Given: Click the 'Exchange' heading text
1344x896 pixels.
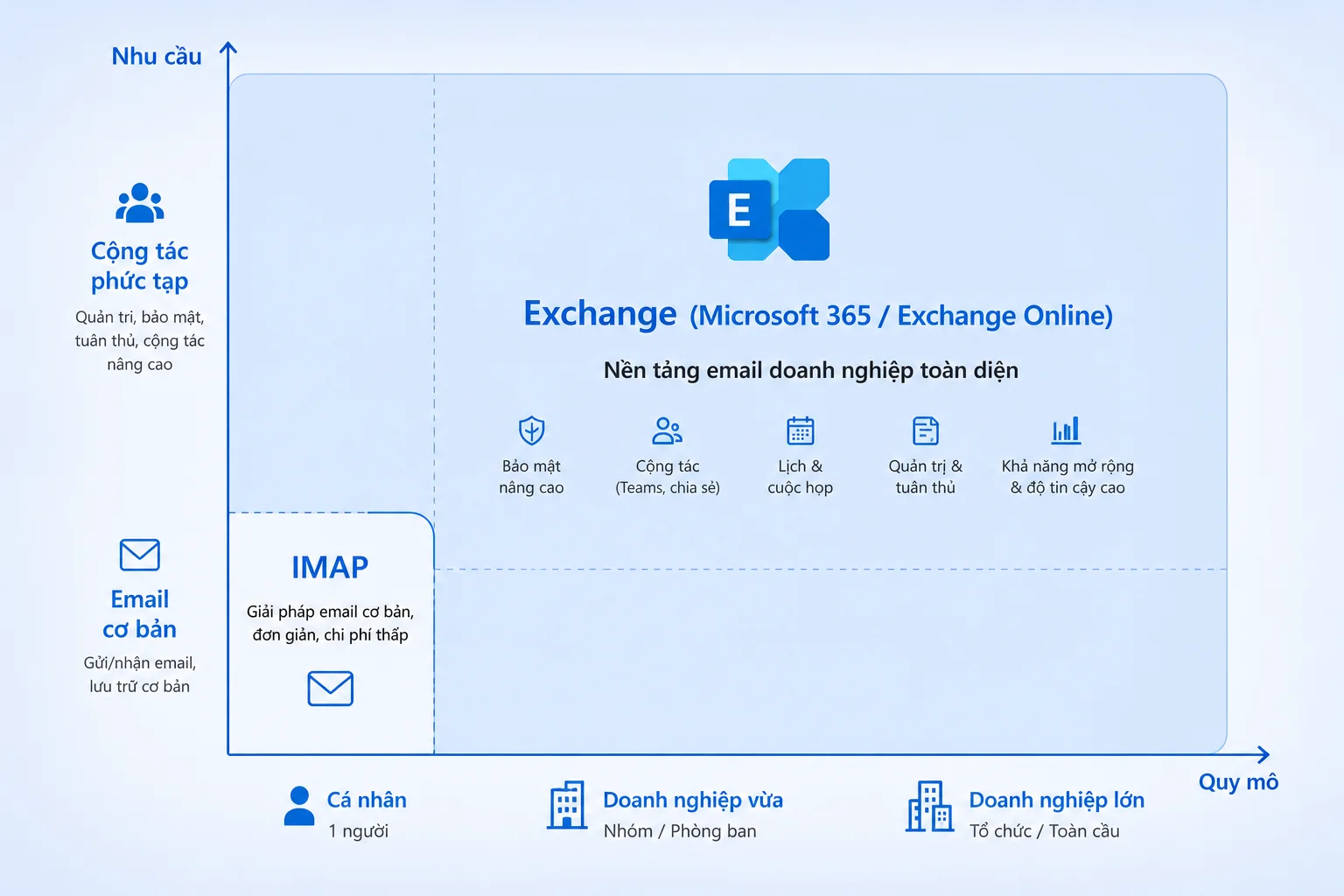Looking at the screenshot, I should tap(600, 313).
